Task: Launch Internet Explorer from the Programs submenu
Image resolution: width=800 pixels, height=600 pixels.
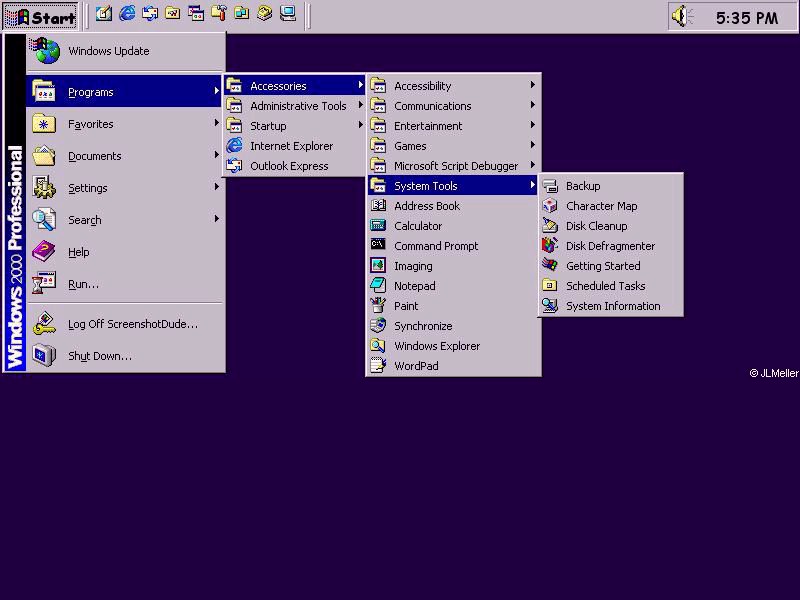Action: [294, 146]
